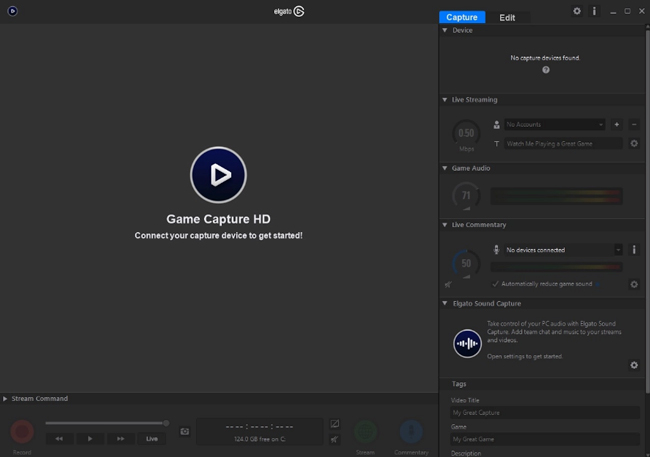Click the play playback button
Image resolution: width=650 pixels, height=457 pixels.
(x=90, y=439)
